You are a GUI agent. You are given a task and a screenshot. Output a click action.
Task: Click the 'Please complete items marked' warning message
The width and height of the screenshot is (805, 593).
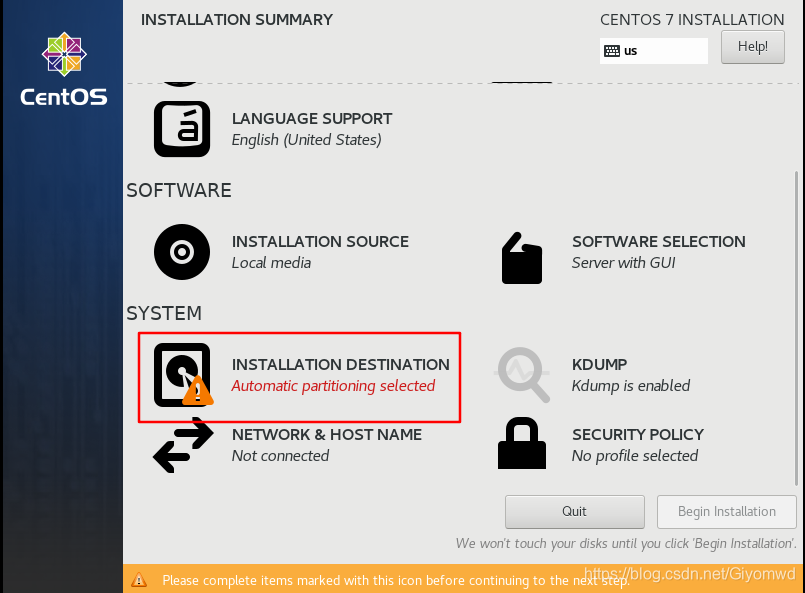(395, 581)
